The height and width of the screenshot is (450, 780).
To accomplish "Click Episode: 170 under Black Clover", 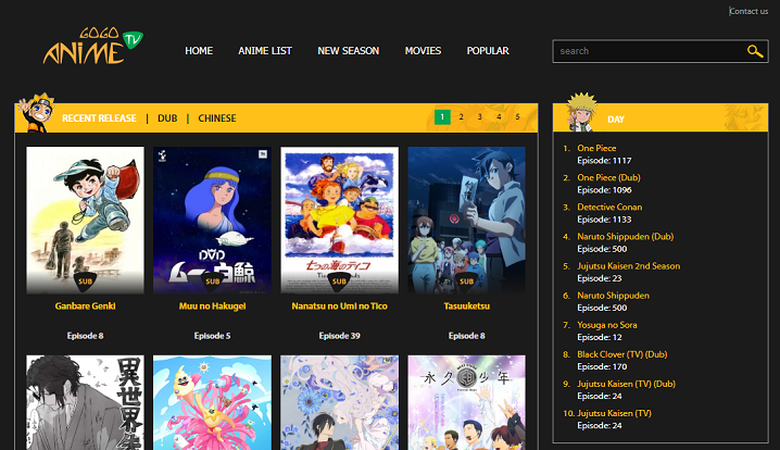I will pyautogui.click(x=602, y=366).
